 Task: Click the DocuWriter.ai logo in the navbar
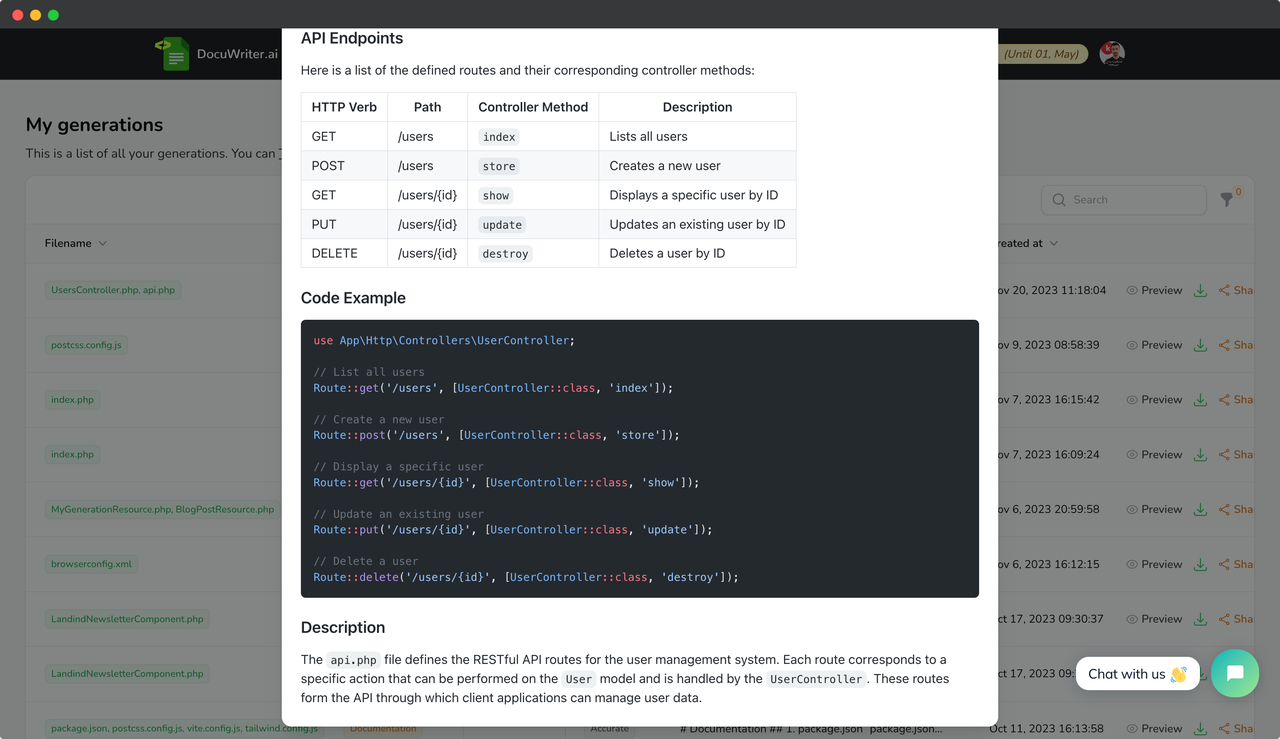tap(216, 54)
